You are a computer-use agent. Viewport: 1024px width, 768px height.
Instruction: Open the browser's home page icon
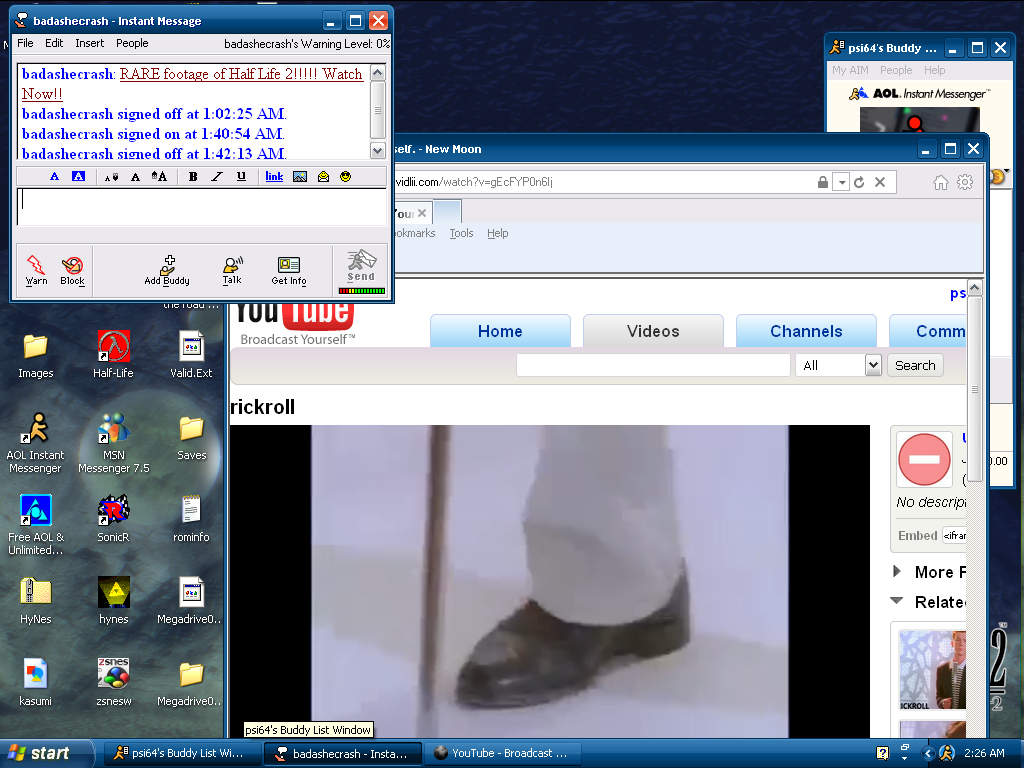(x=940, y=182)
